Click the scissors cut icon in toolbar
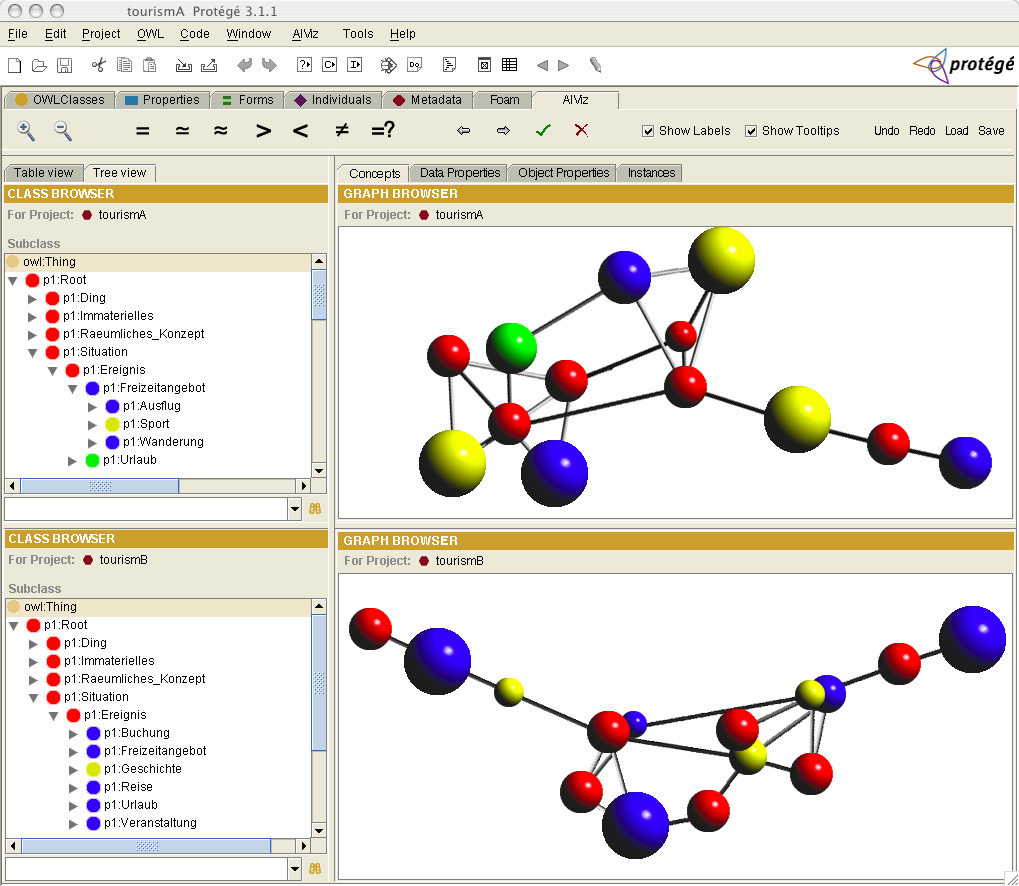This screenshot has height=886, width=1019. [98, 65]
